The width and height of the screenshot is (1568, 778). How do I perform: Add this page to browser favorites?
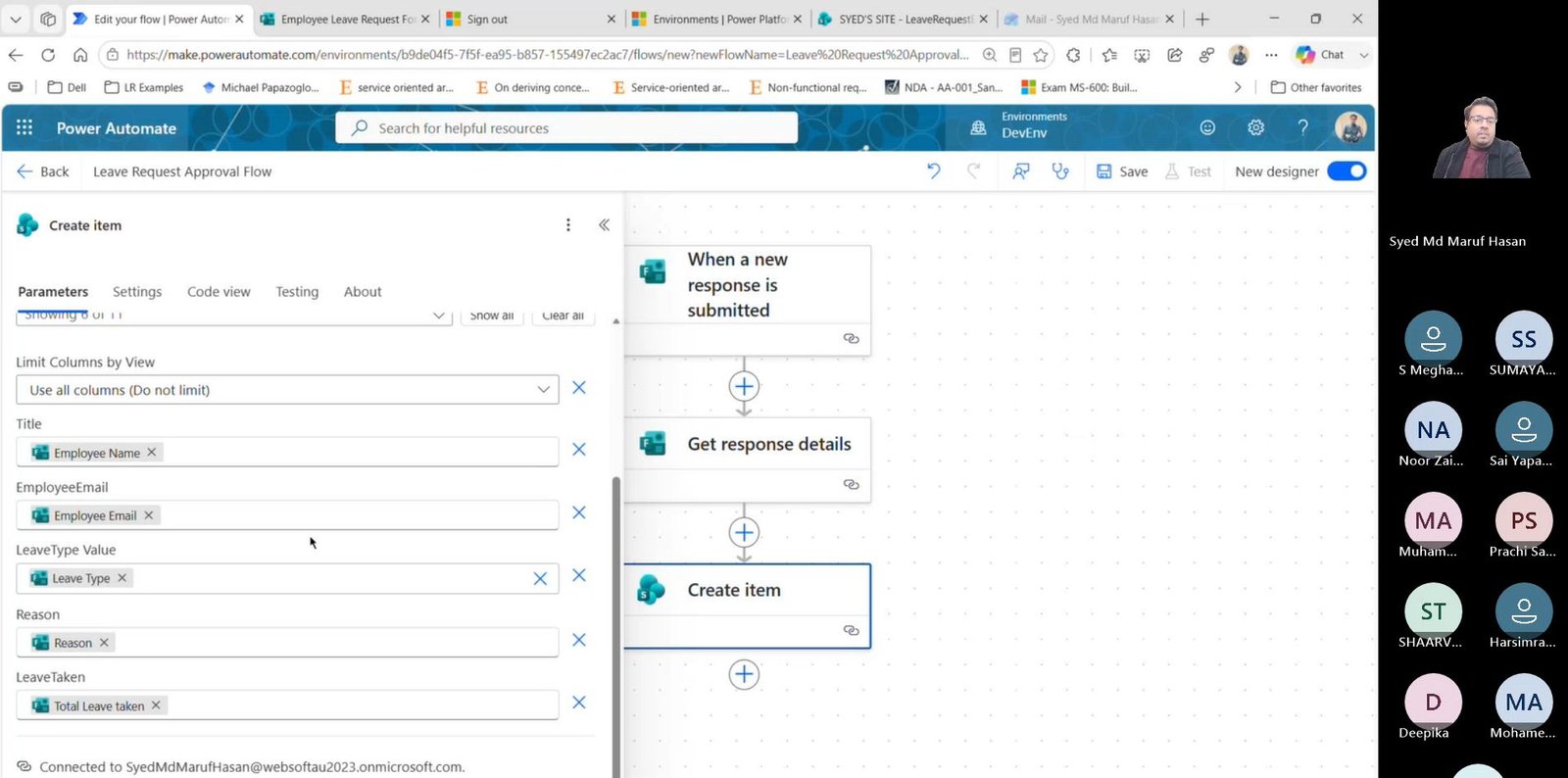pyautogui.click(x=1041, y=55)
